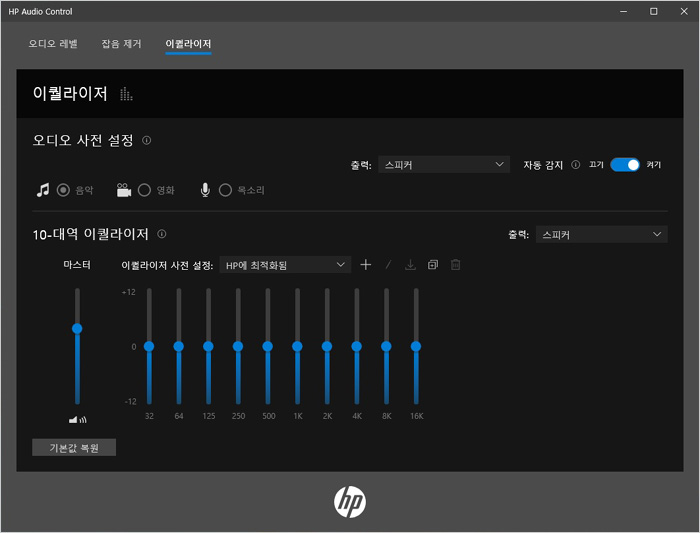Expand the HP에 최적화됨 preset dropdown
This screenshot has height=533, width=700.
[x=284, y=265]
